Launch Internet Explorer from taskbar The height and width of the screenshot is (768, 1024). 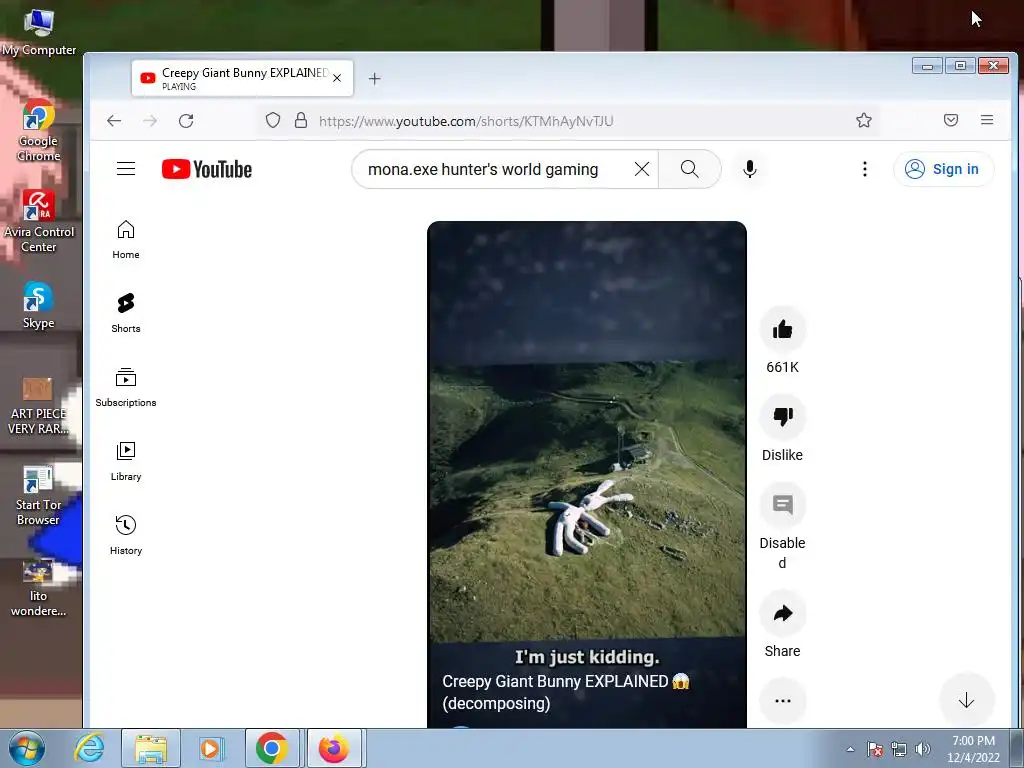pos(89,748)
